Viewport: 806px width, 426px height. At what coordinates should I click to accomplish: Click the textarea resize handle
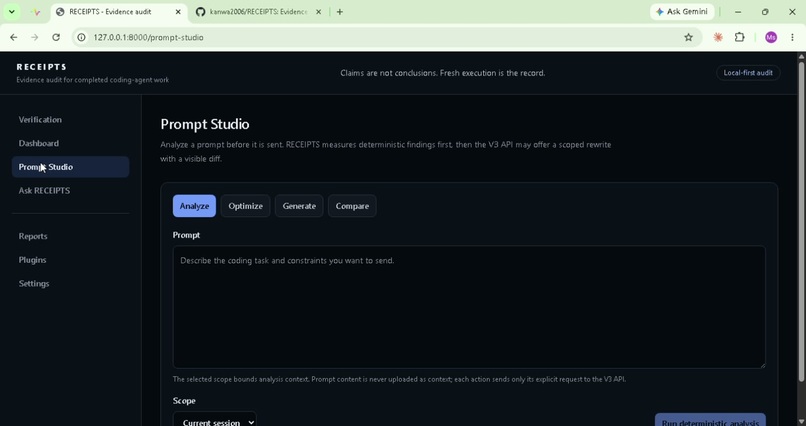point(762,365)
